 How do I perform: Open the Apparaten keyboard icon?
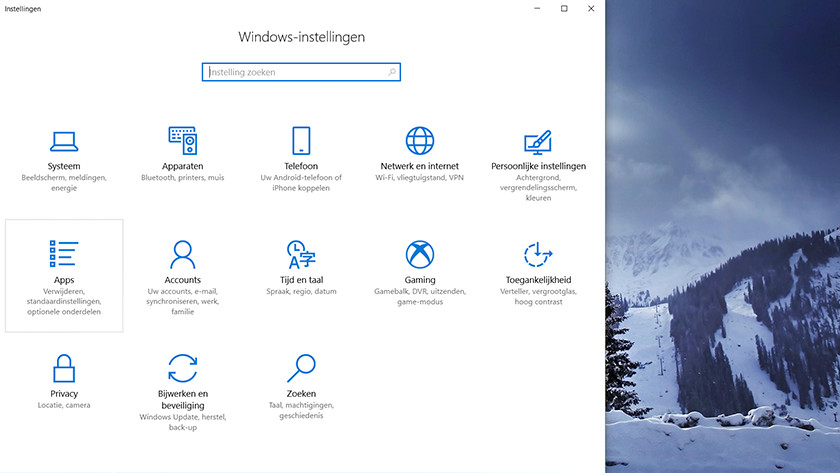(x=182, y=141)
